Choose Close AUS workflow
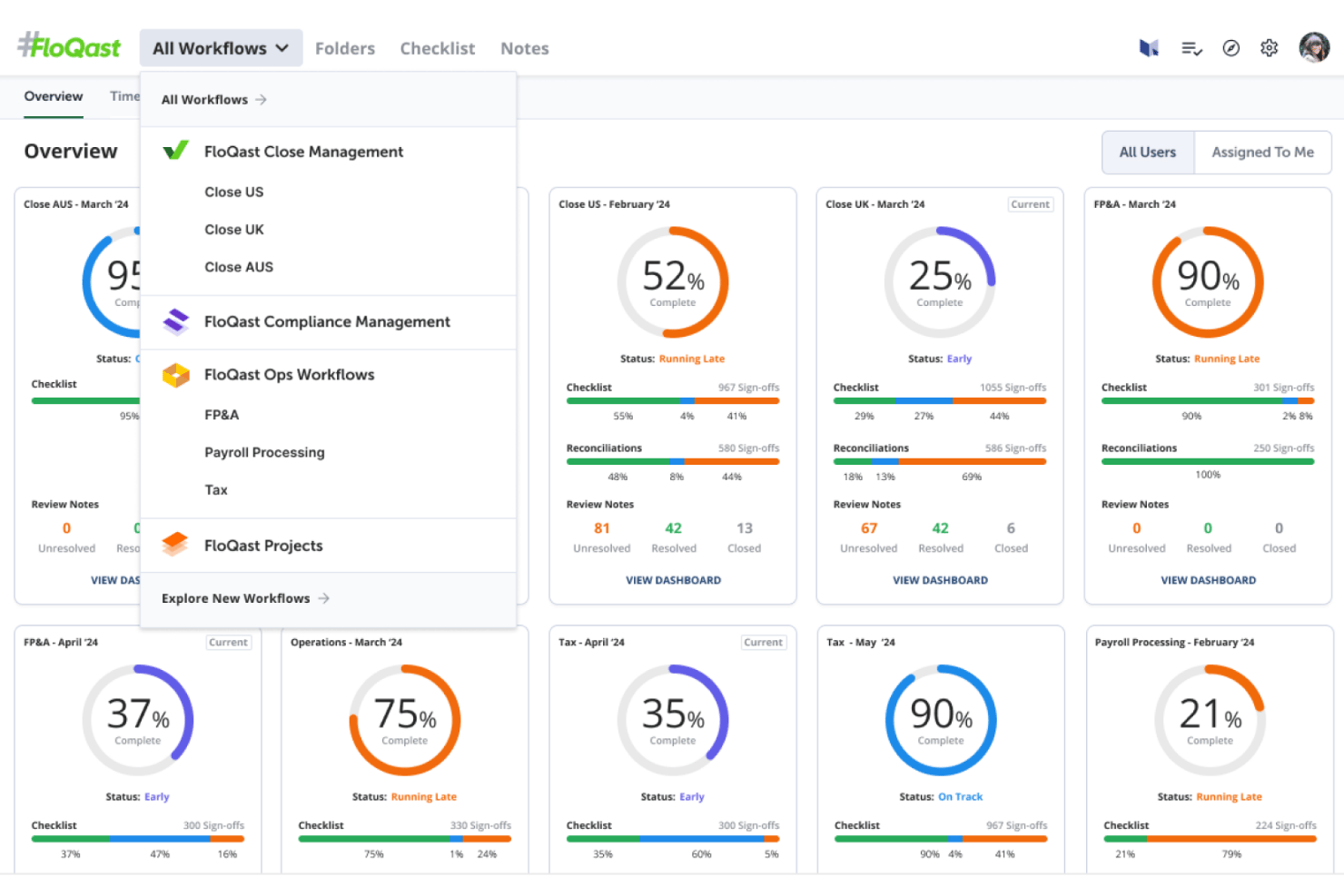 pyautogui.click(x=239, y=267)
